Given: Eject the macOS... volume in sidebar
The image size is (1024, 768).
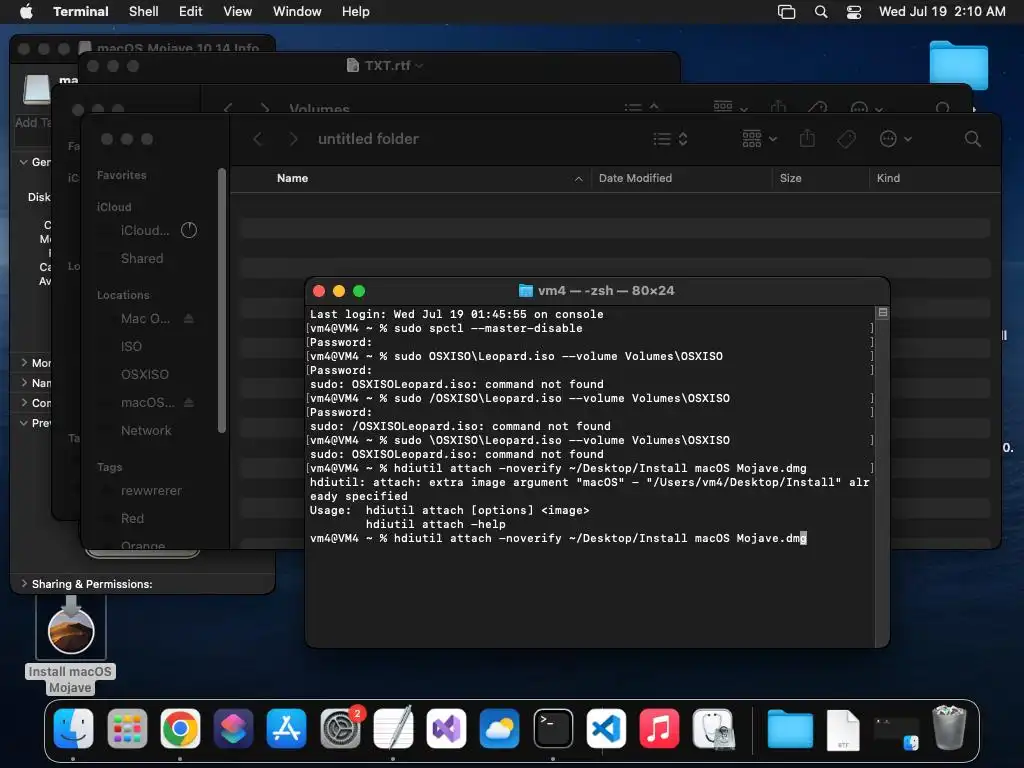Looking at the screenshot, I should tap(189, 402).
